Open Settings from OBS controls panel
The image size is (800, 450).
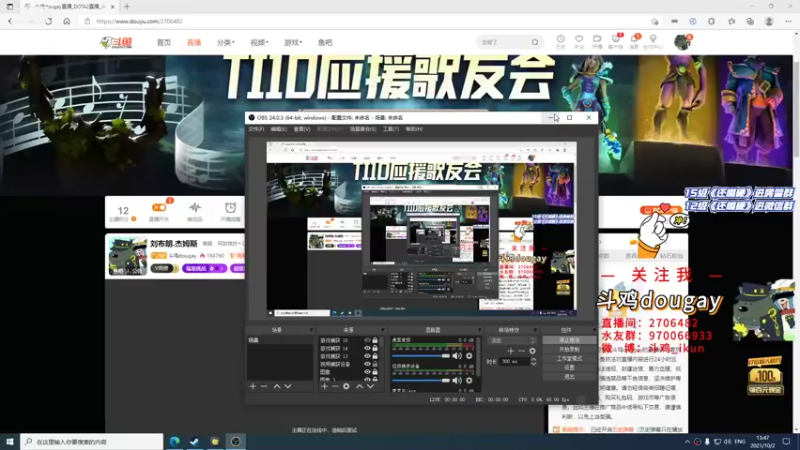(x=569, y=367)
